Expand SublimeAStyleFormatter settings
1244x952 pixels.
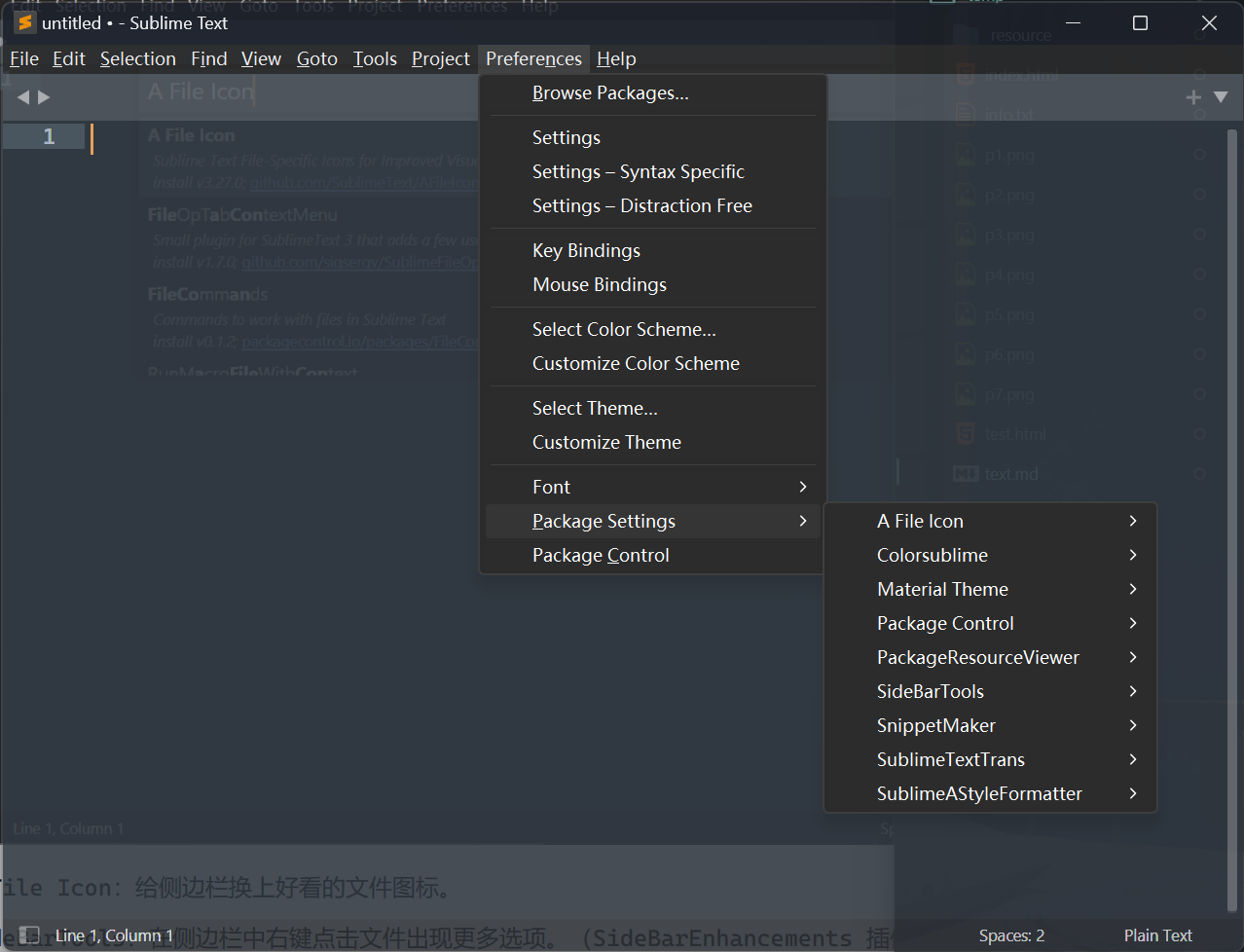(990, 794)
